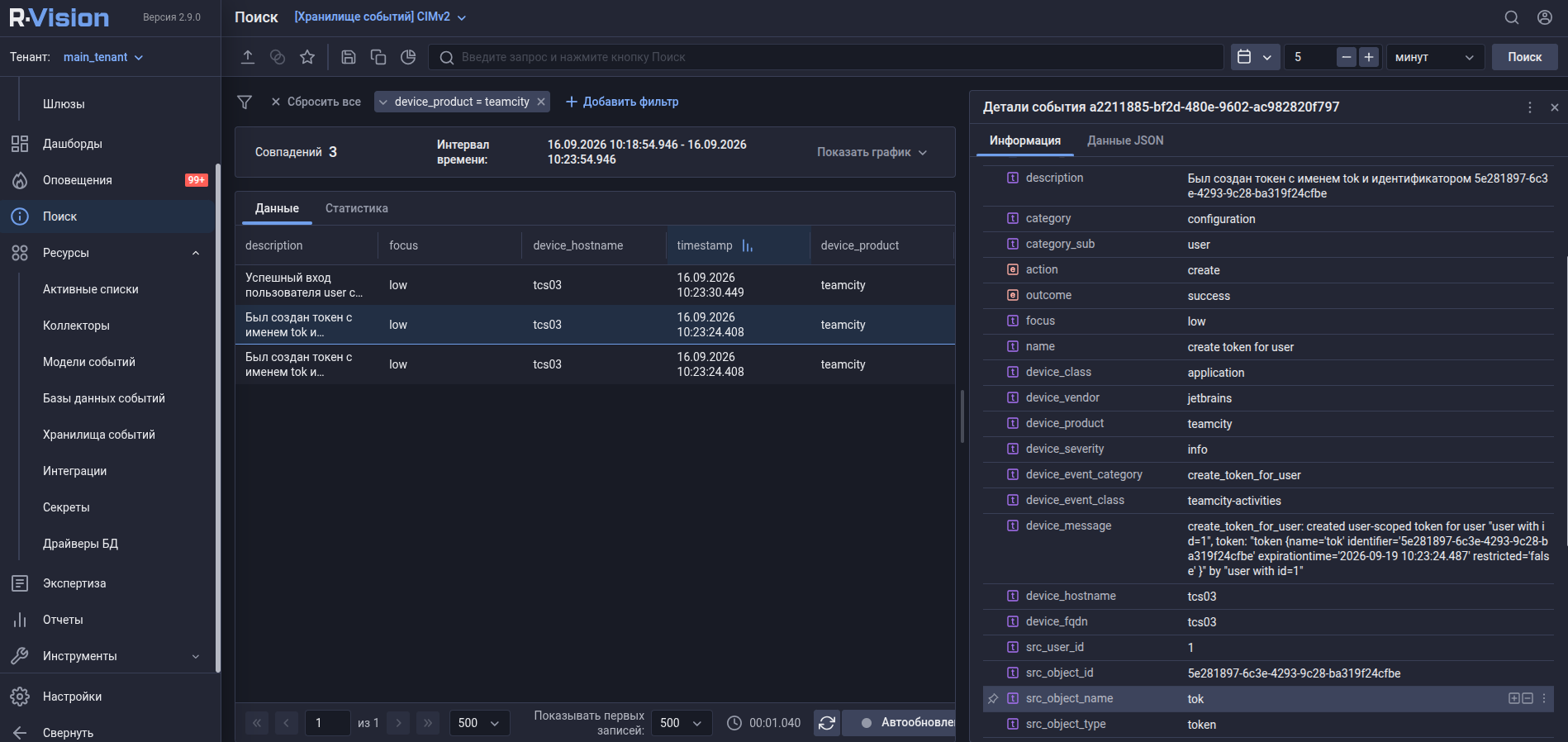Screen dimensions: 1568x742
Task: Click Сбросить все to reset filters
Action: pos(316,102)
